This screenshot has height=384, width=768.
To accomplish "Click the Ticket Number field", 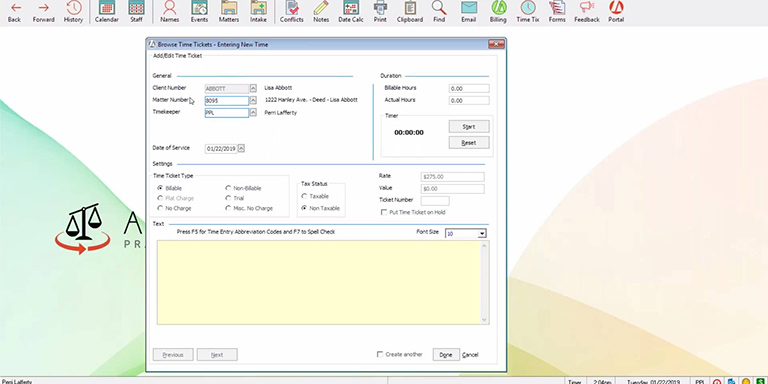I will (x=435, y=201).
